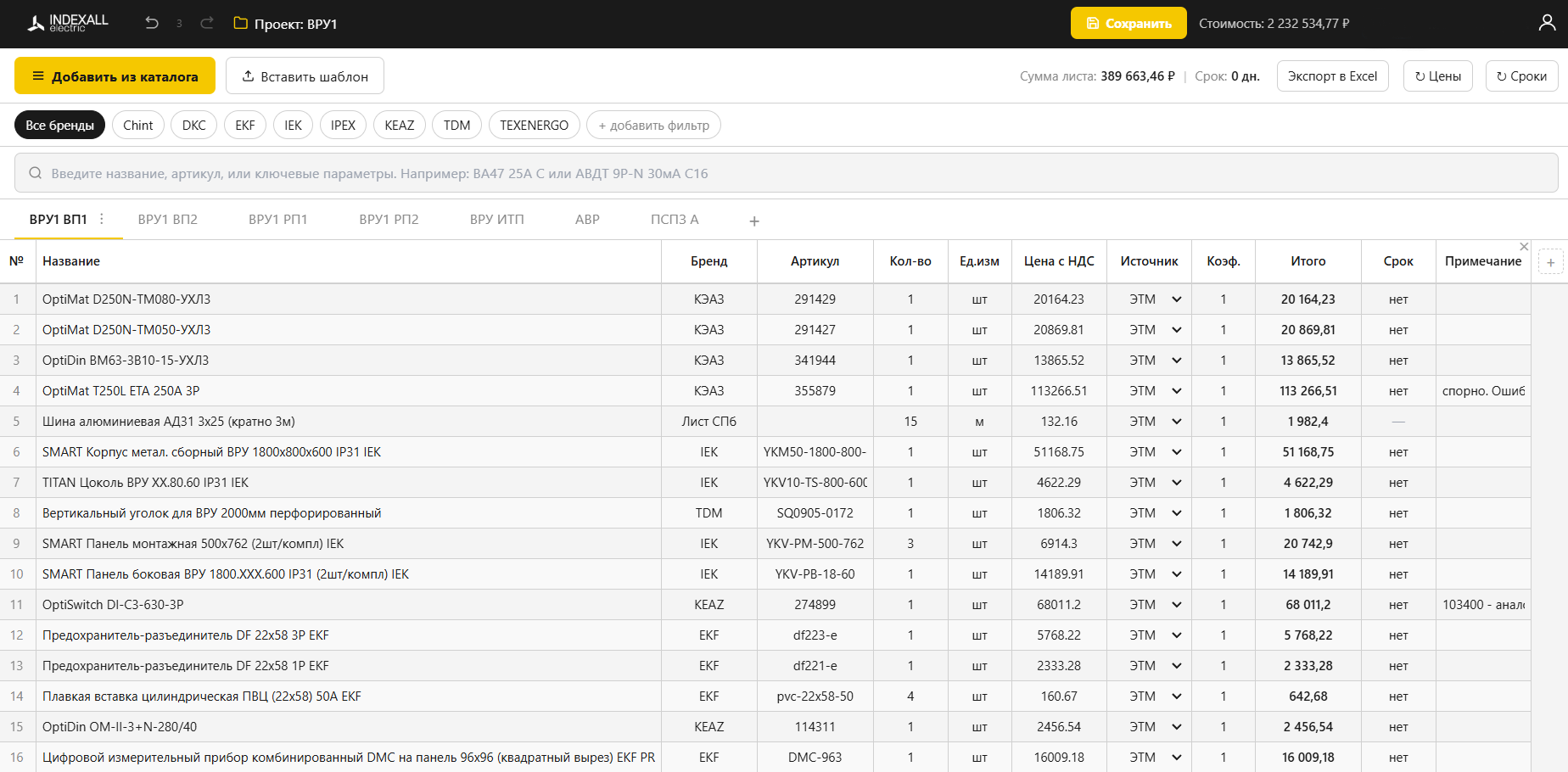Open source dropdown for OptiDin OM-II row
1568x772 pixels.
pos(1176,727)
